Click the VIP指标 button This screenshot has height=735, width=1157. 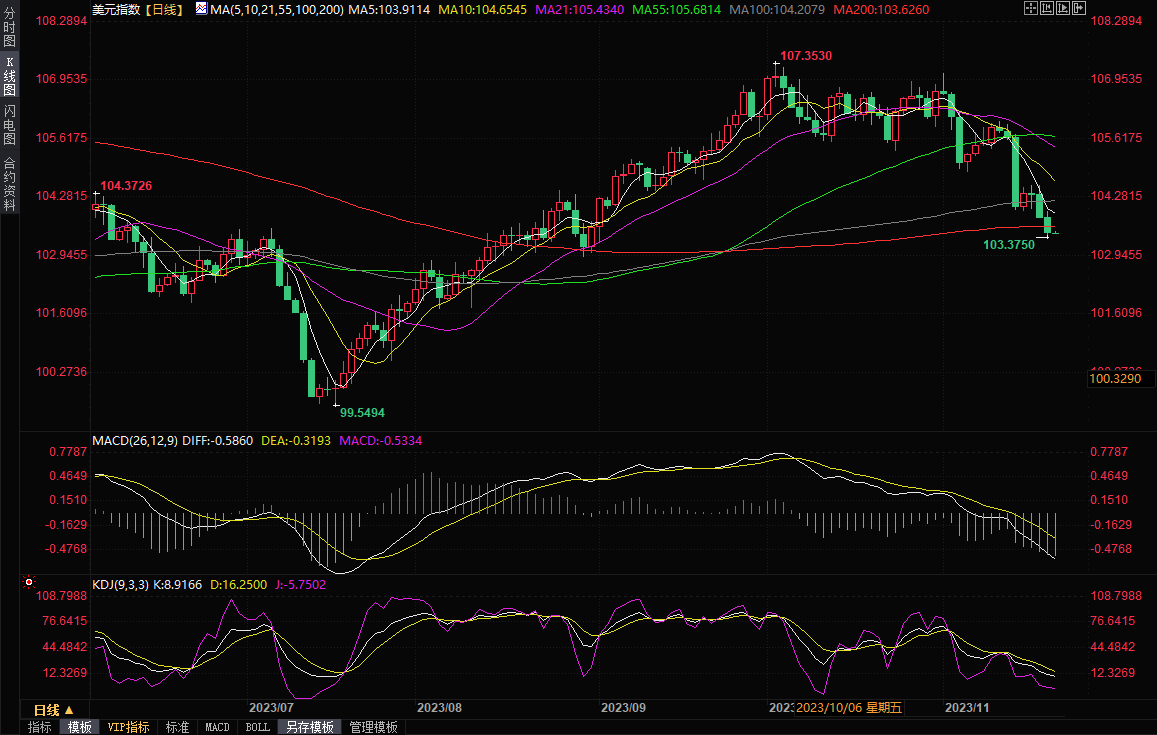pos(128,727)
